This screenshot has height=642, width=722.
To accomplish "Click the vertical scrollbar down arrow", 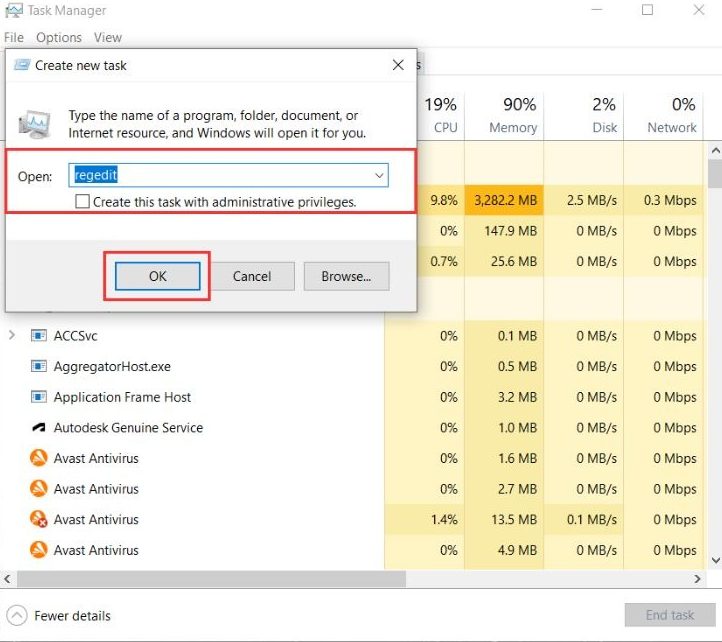I will point(716,560).
